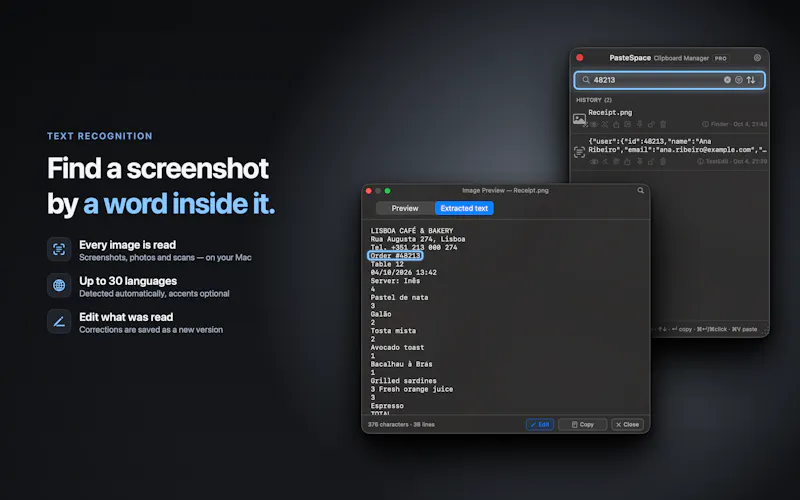Click the Bacalhau à Brás line
Screen dimensions: 800x500
point(402,364)
